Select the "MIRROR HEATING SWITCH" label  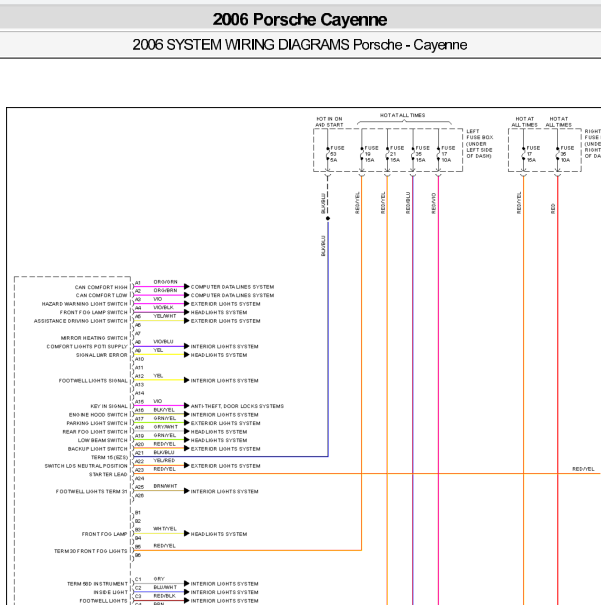(94, 338)
